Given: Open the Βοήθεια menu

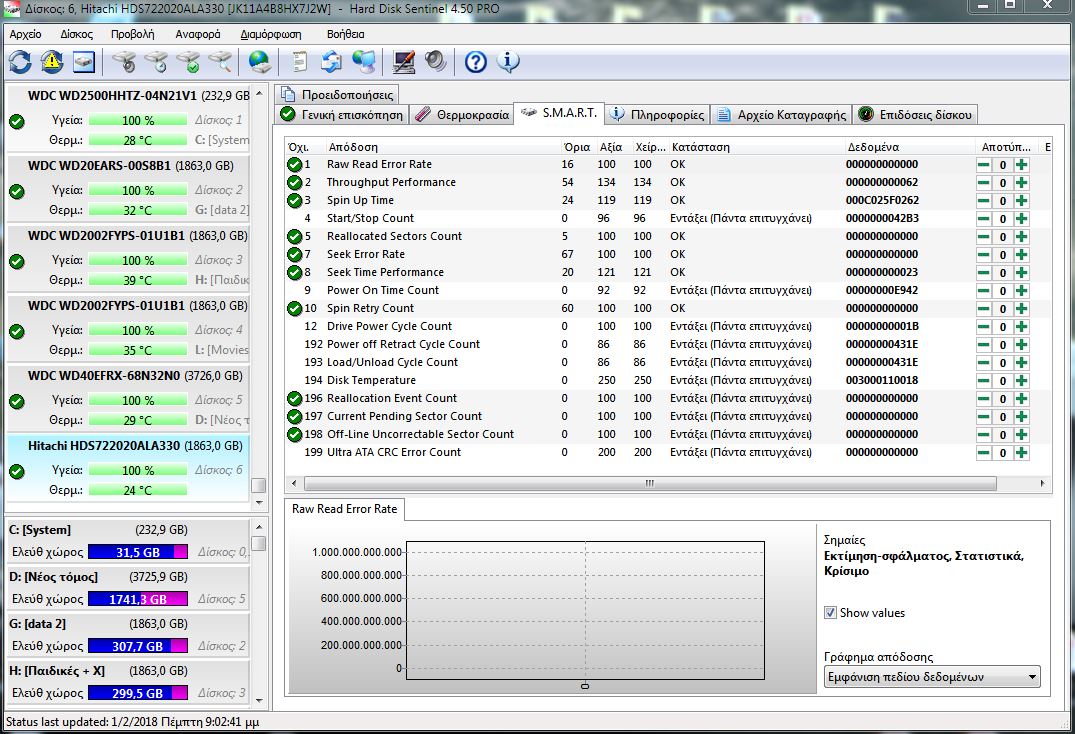Looking at the screenshot, I should [346, 34].
